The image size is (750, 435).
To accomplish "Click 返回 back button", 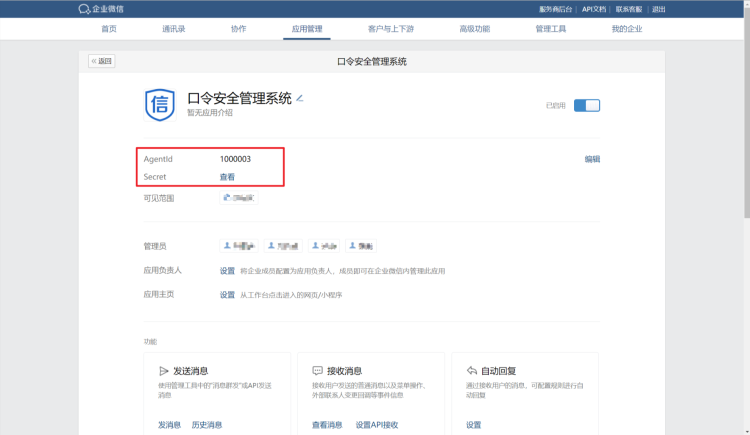I will (x=102, y=61).
